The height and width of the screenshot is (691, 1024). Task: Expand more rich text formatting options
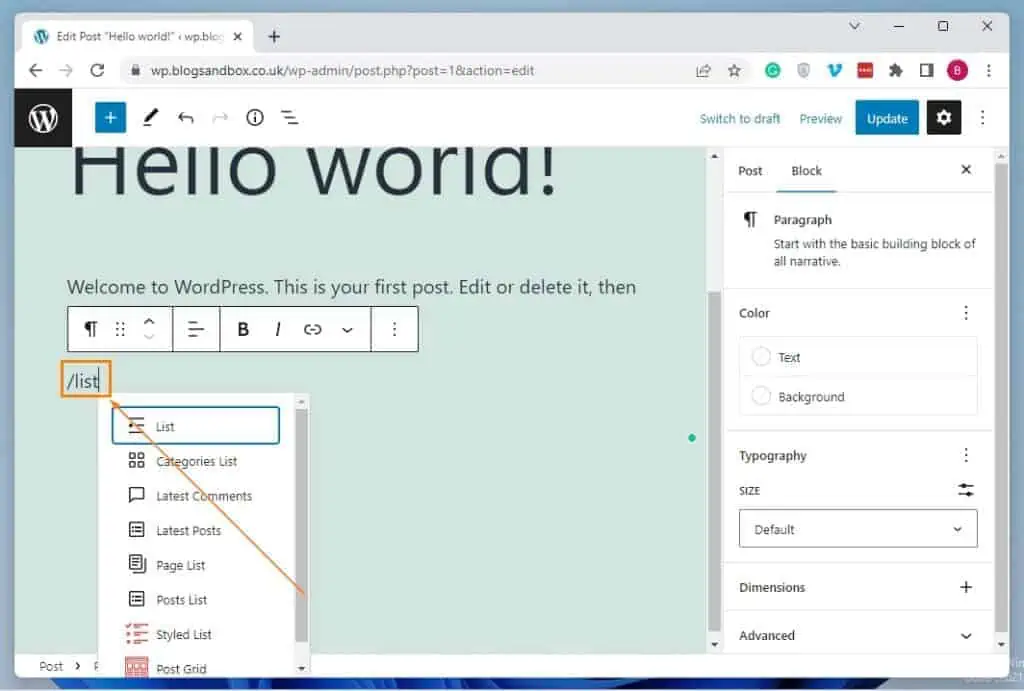point(346,329)
